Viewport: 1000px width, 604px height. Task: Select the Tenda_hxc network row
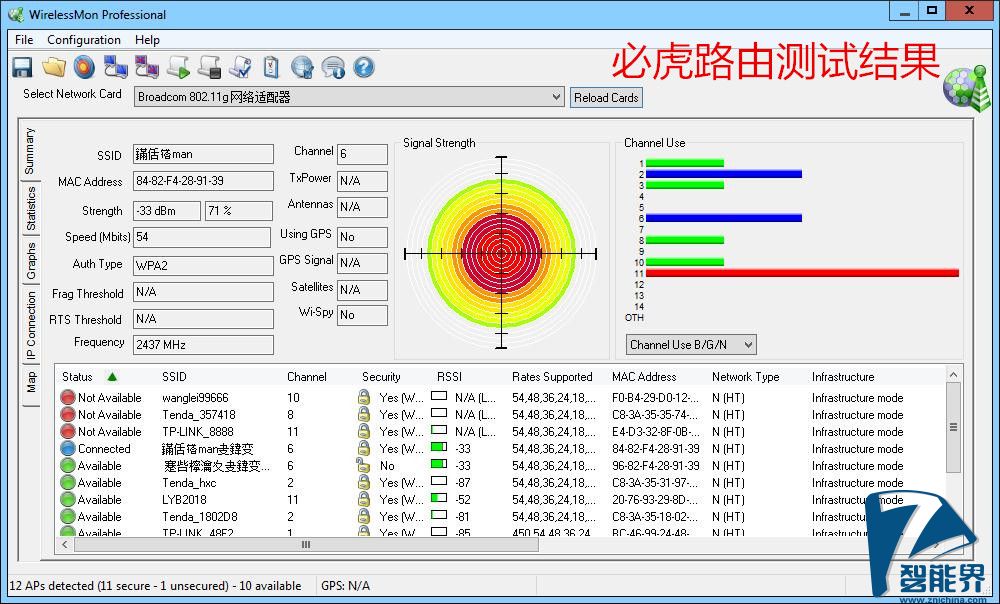point(501,483)
